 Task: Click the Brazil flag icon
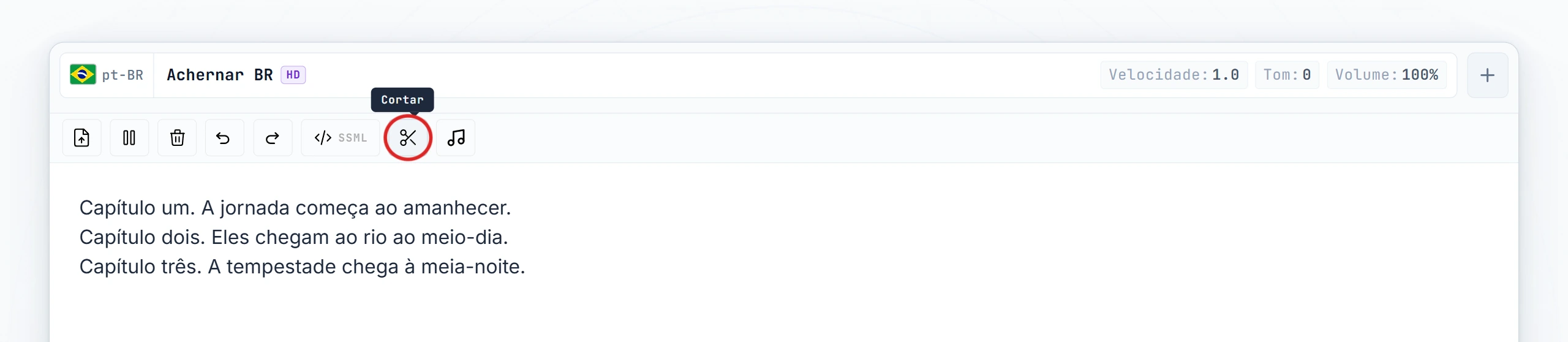83,75
